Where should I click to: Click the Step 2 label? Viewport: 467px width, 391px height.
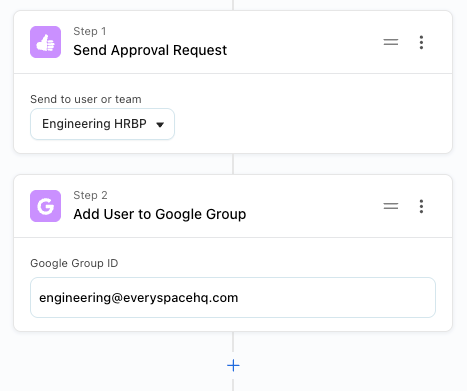tap(90, 195)
